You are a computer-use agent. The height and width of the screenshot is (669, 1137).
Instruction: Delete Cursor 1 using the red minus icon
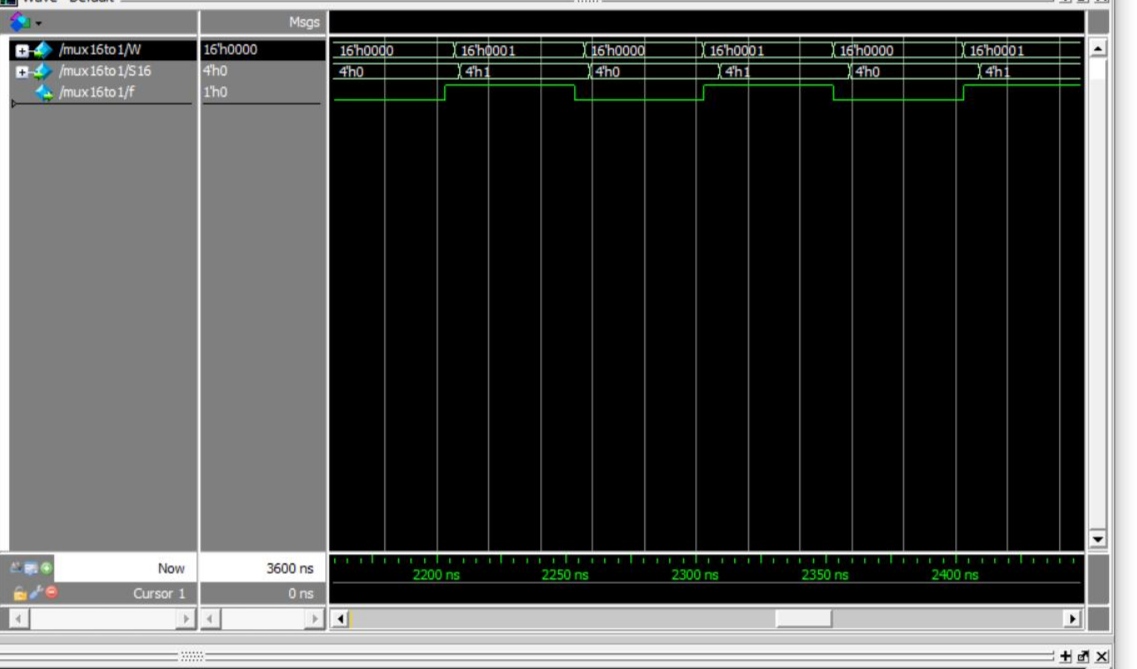[51, 592]
